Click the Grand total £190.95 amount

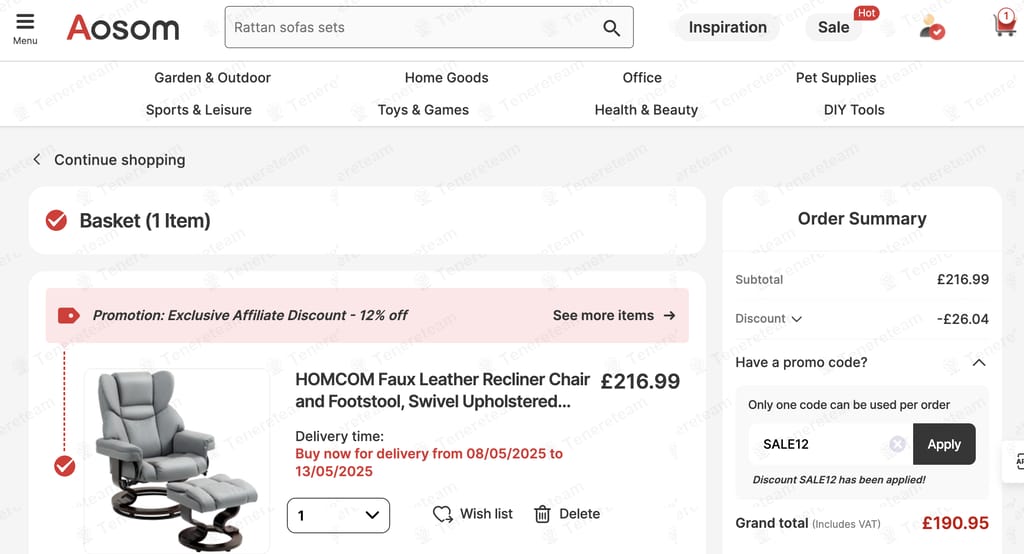pyautogui.click(x=955, y=523)
